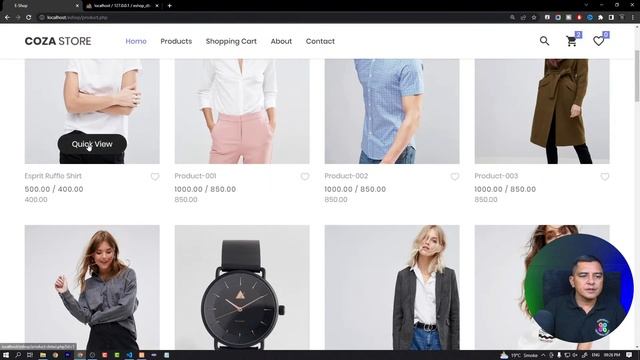Open the Windows Start menu
The height and width of the screenshot is (360, 640).
click(6, 355)
